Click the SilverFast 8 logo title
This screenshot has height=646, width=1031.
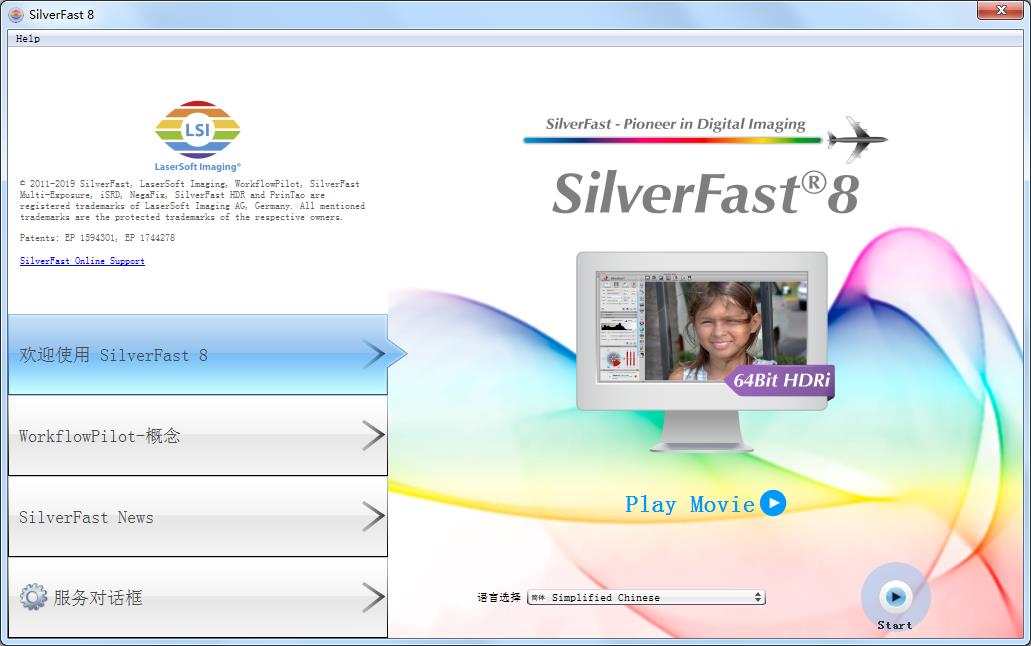706,193
